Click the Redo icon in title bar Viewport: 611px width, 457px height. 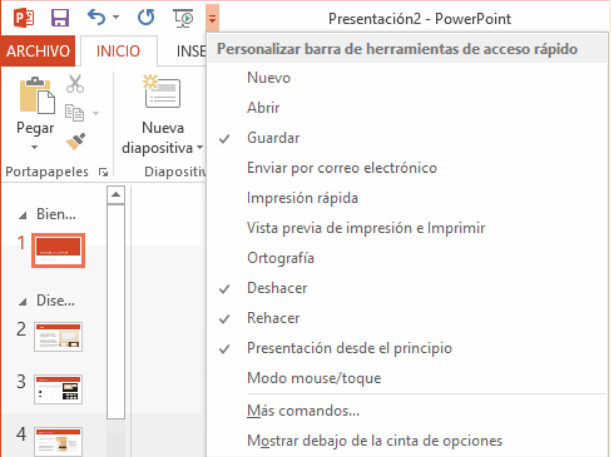(146, 17)
